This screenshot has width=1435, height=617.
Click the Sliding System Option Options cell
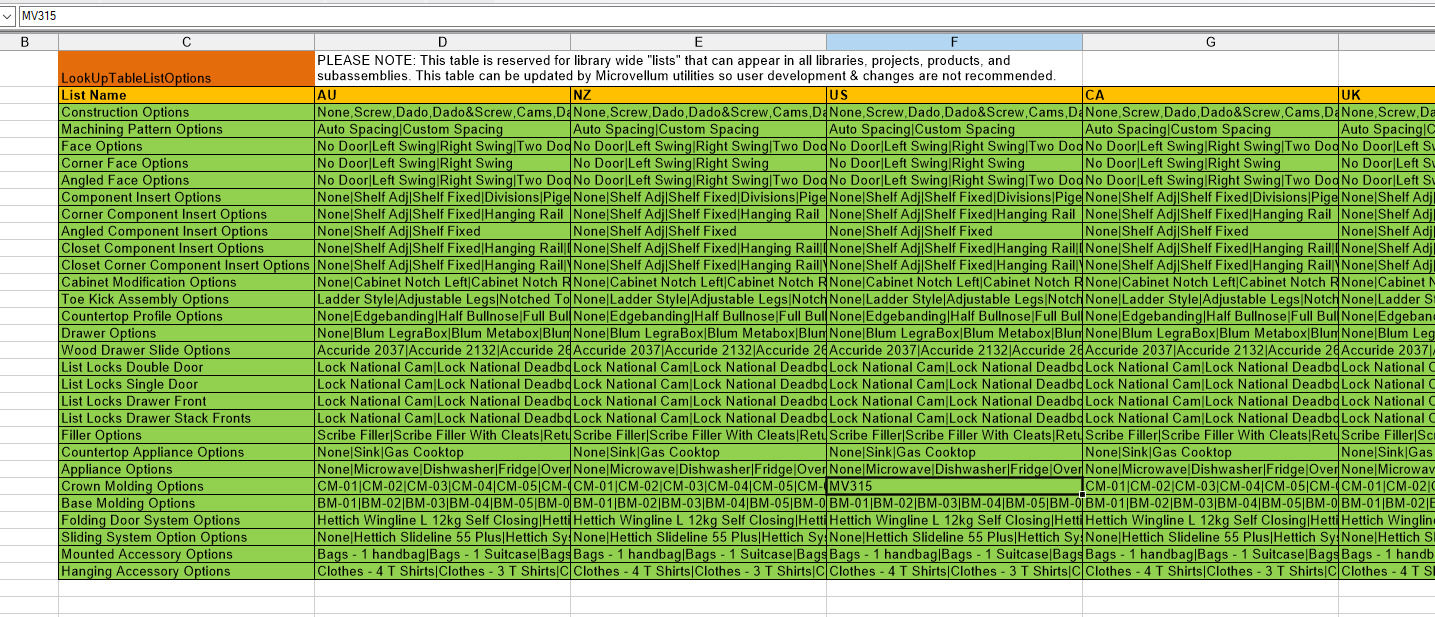pyautogui.click(x=186, y=537)
